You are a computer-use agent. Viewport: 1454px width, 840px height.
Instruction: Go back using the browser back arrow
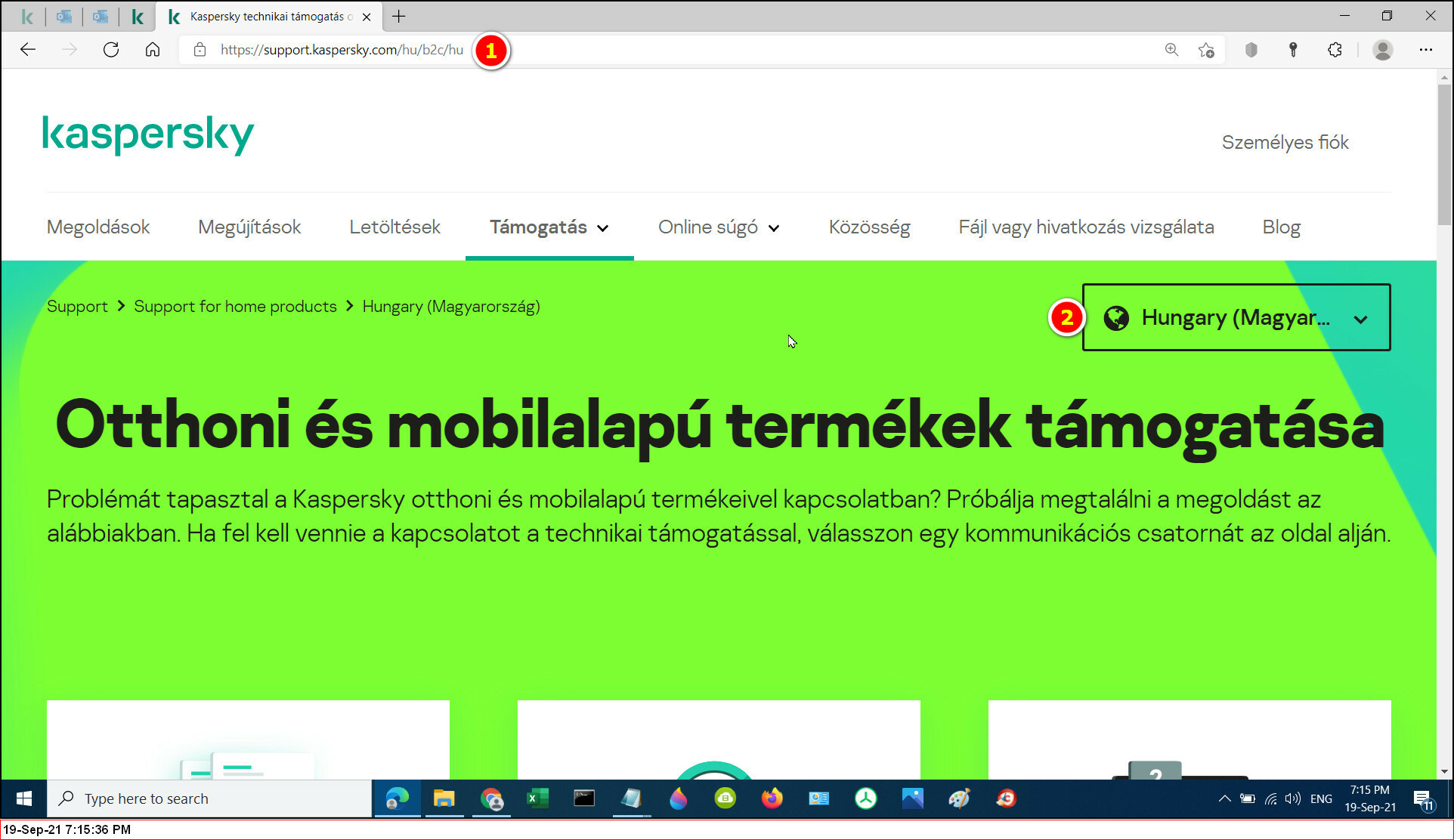[x=28, y=50]
